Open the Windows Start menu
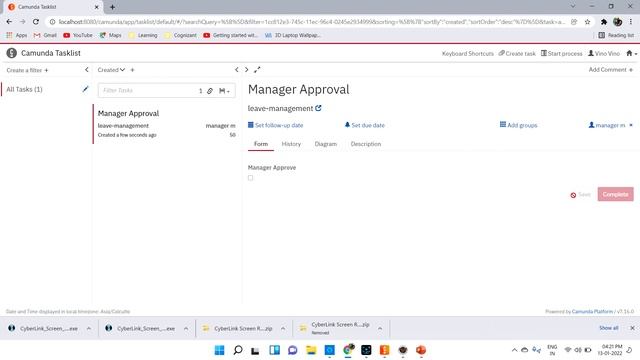The height and width of the screenshot is (360, 640). (219, 350)
